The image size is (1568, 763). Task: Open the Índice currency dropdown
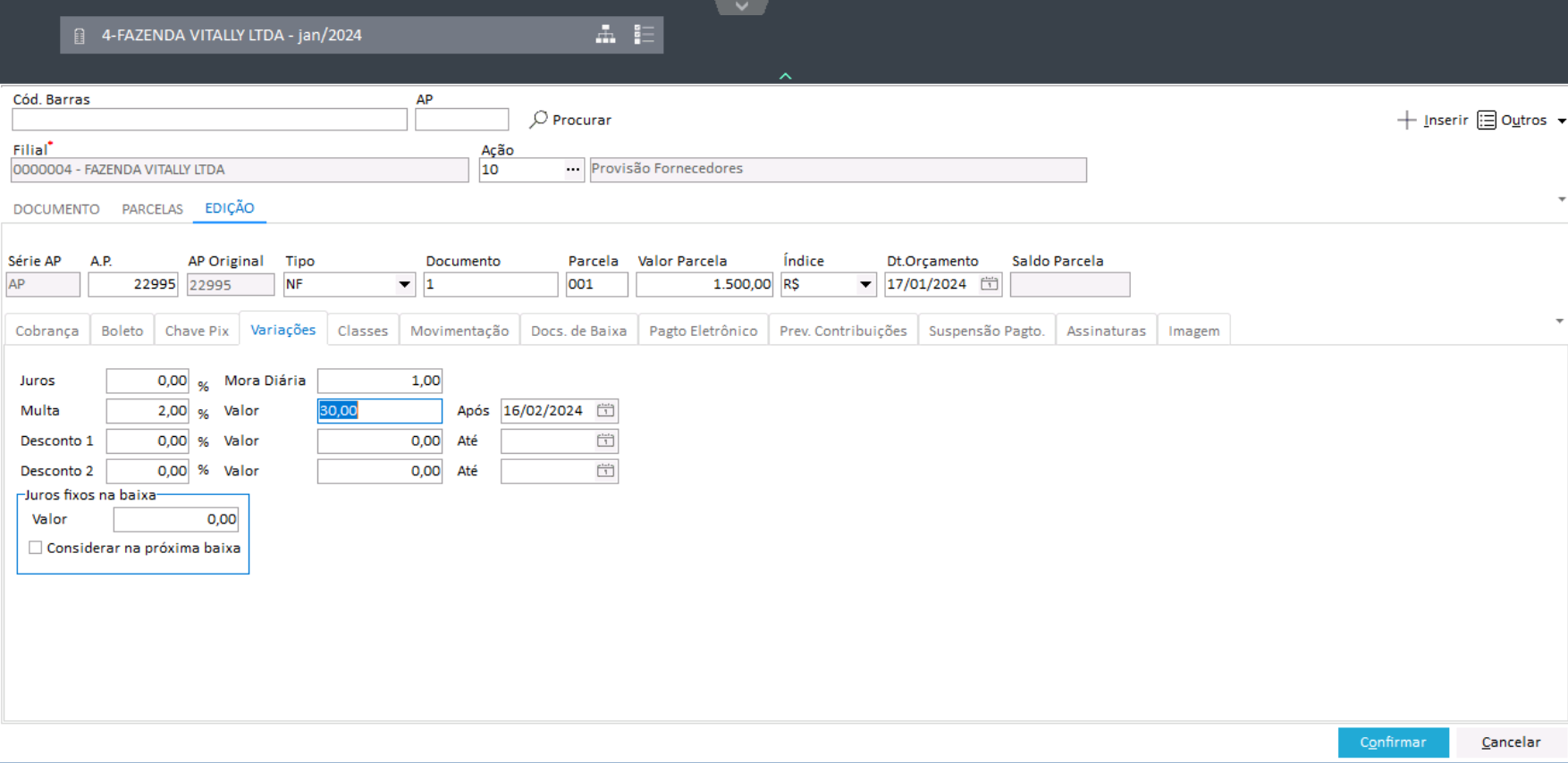(864, 285)
